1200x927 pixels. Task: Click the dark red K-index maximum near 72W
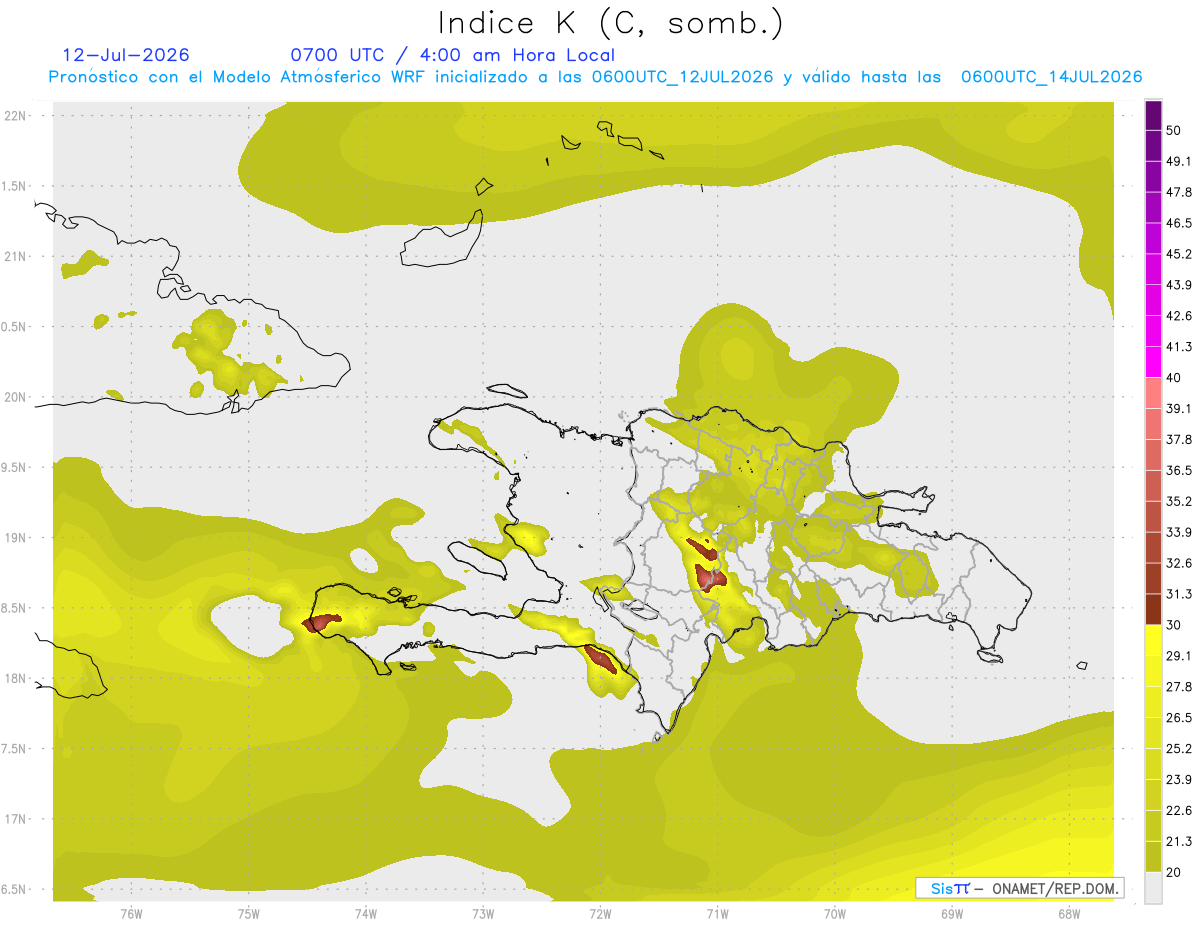click(x=602, y=659)
